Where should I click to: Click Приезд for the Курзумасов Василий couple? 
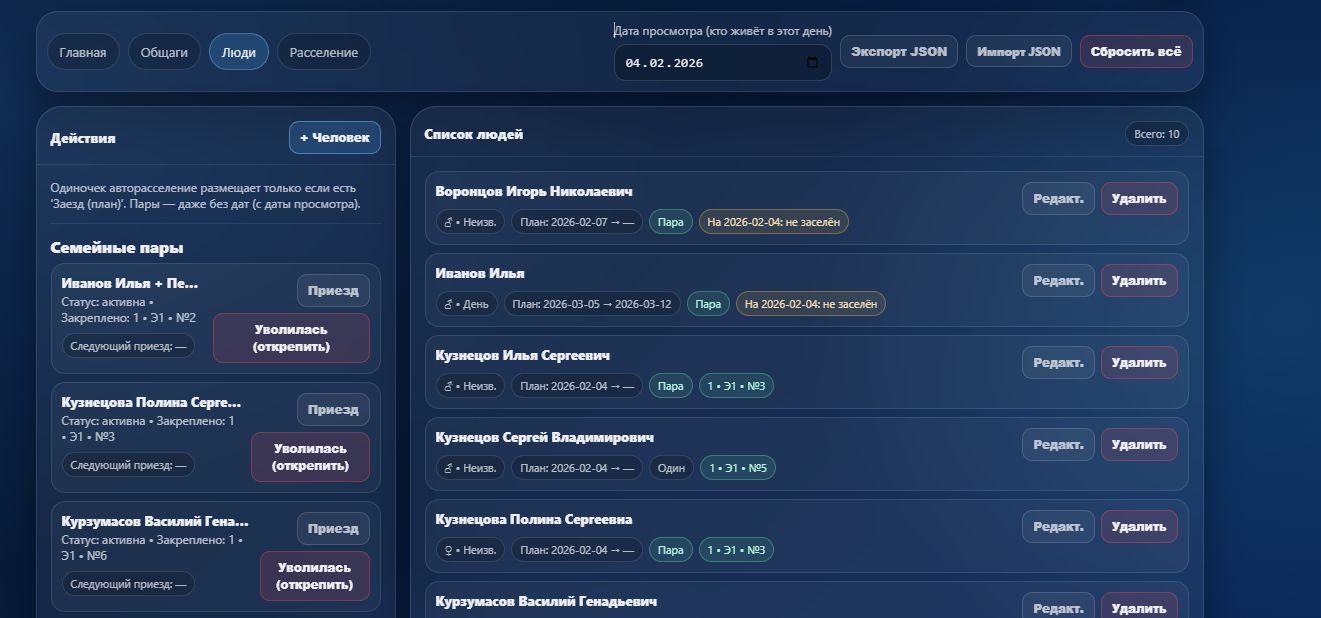pyautogui.click(x=333, y=529)
